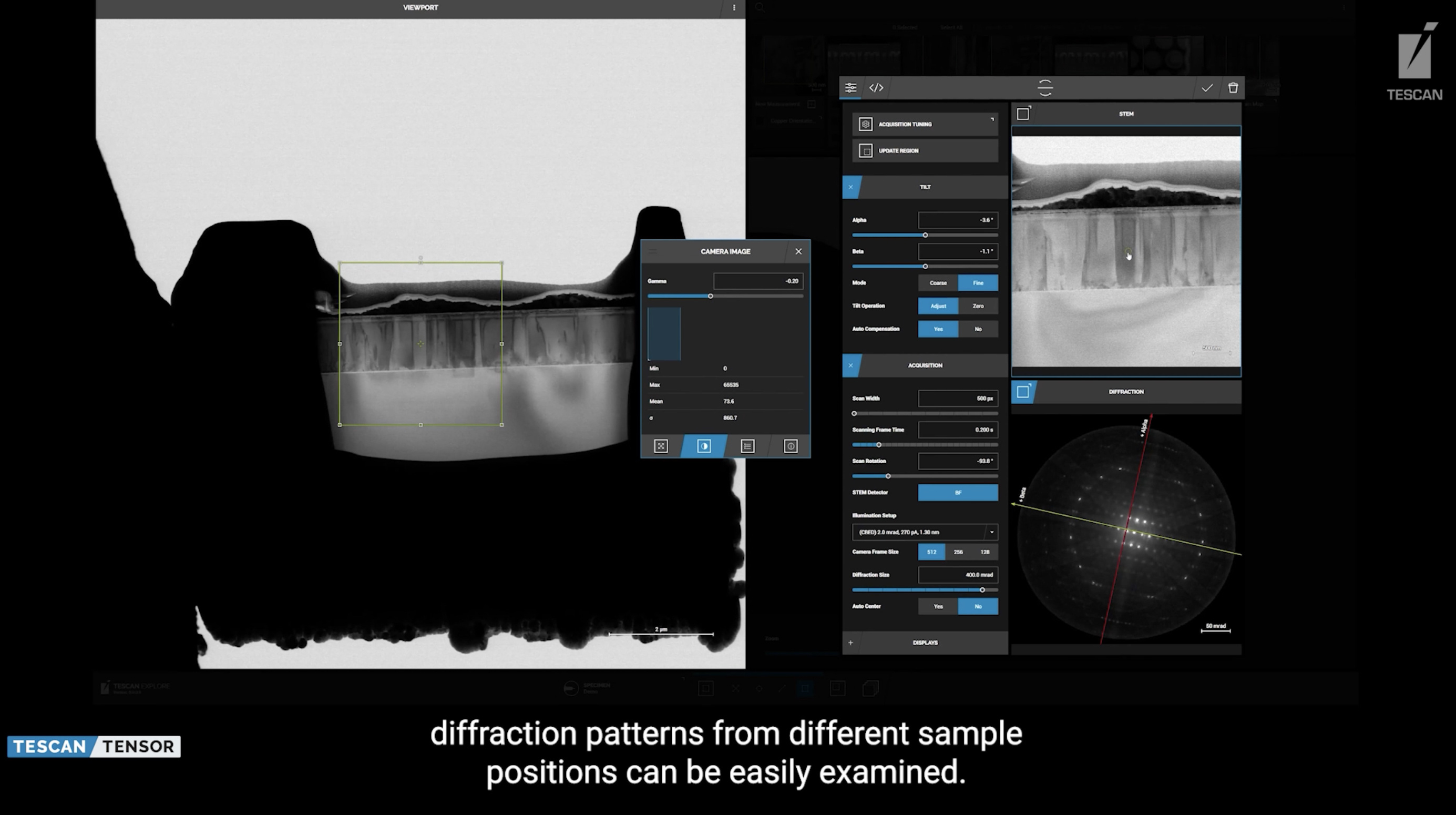Open the info tab icon in Camera Image
Image resolution: width=1456 pixels, height=815 pixels.
(x=790, y=446)
